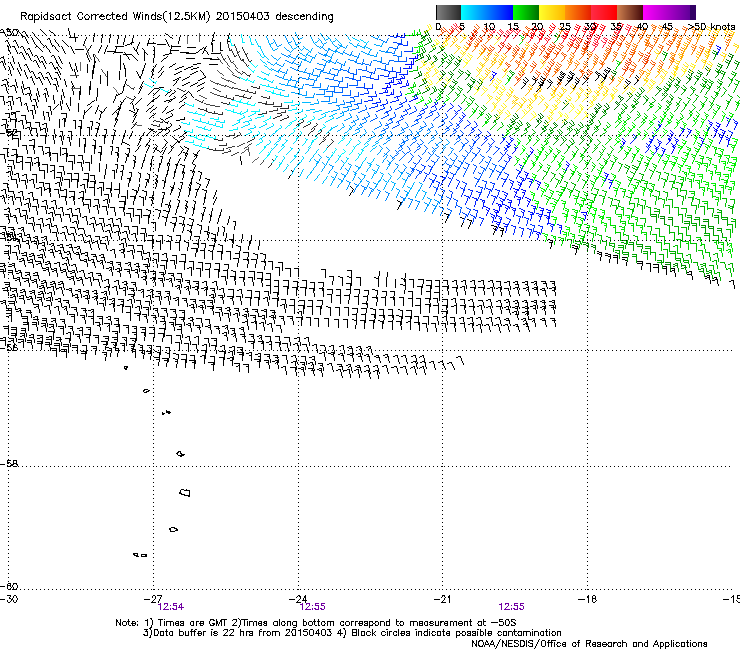Click the yellow 20–25 knots legend swatch
This screenshot has height=650, width=740.
(552, 12)
